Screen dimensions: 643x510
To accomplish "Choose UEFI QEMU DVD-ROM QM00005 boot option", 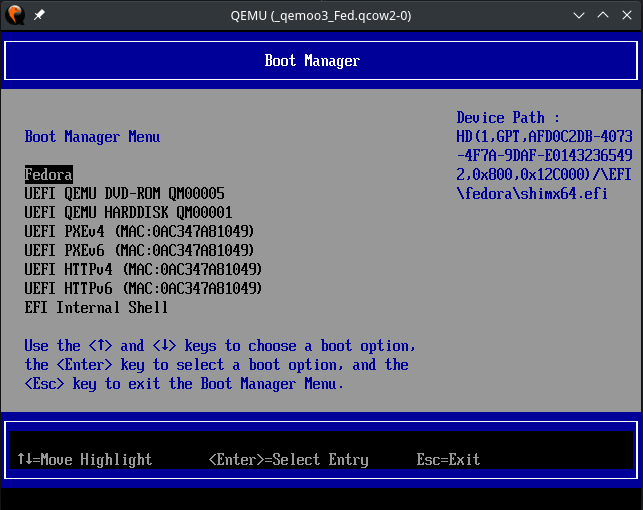I will (124, 193).
